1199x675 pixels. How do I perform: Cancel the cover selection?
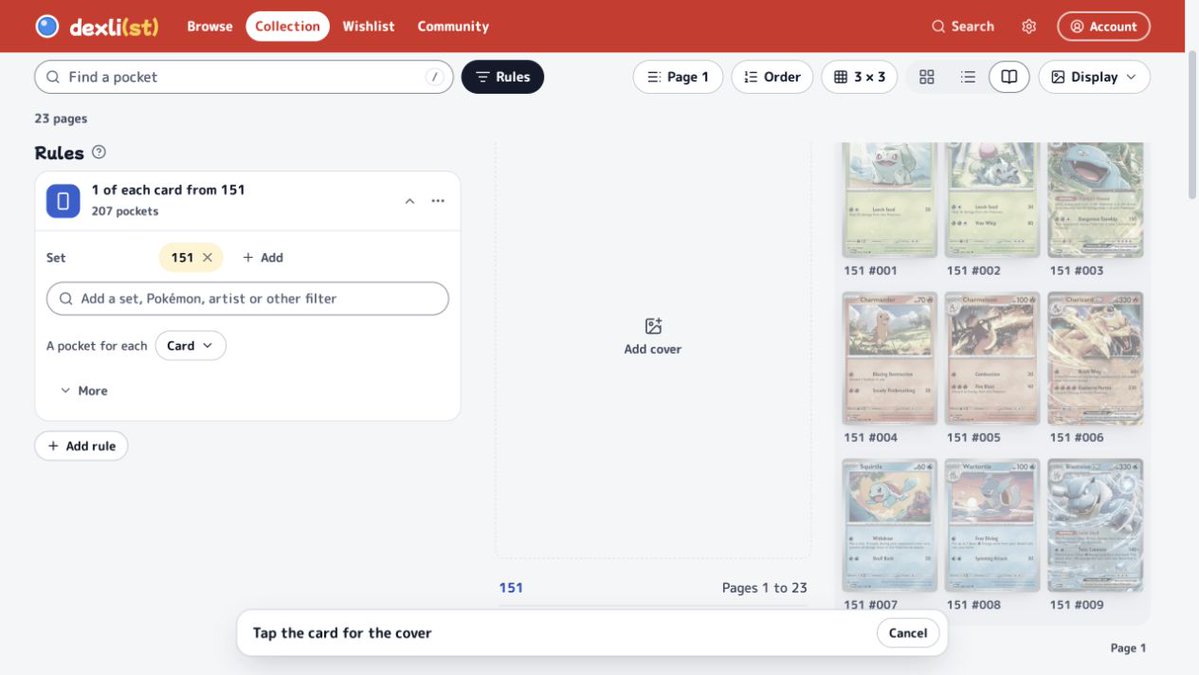pos(908,633)
